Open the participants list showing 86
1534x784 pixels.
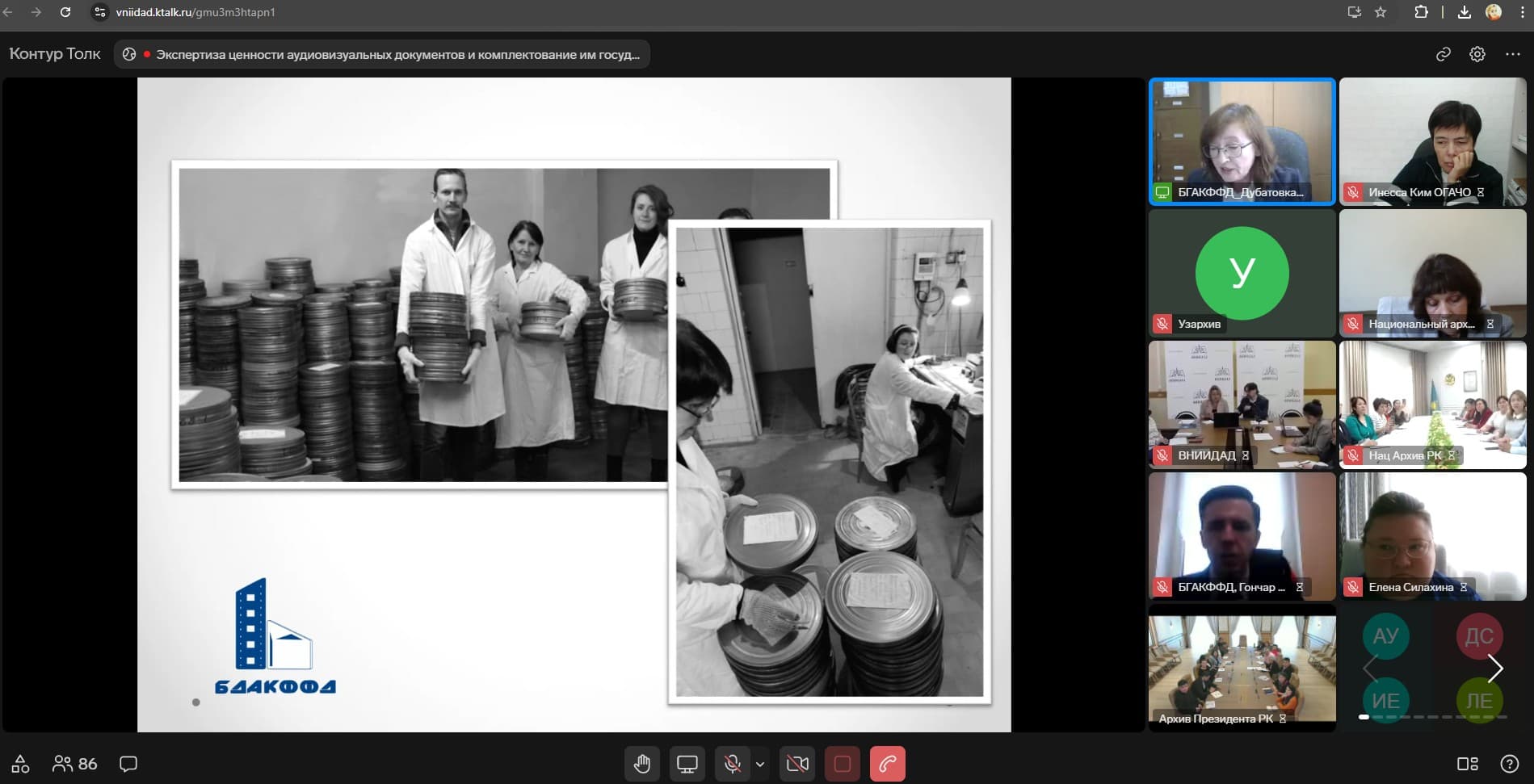coord(75,764)
